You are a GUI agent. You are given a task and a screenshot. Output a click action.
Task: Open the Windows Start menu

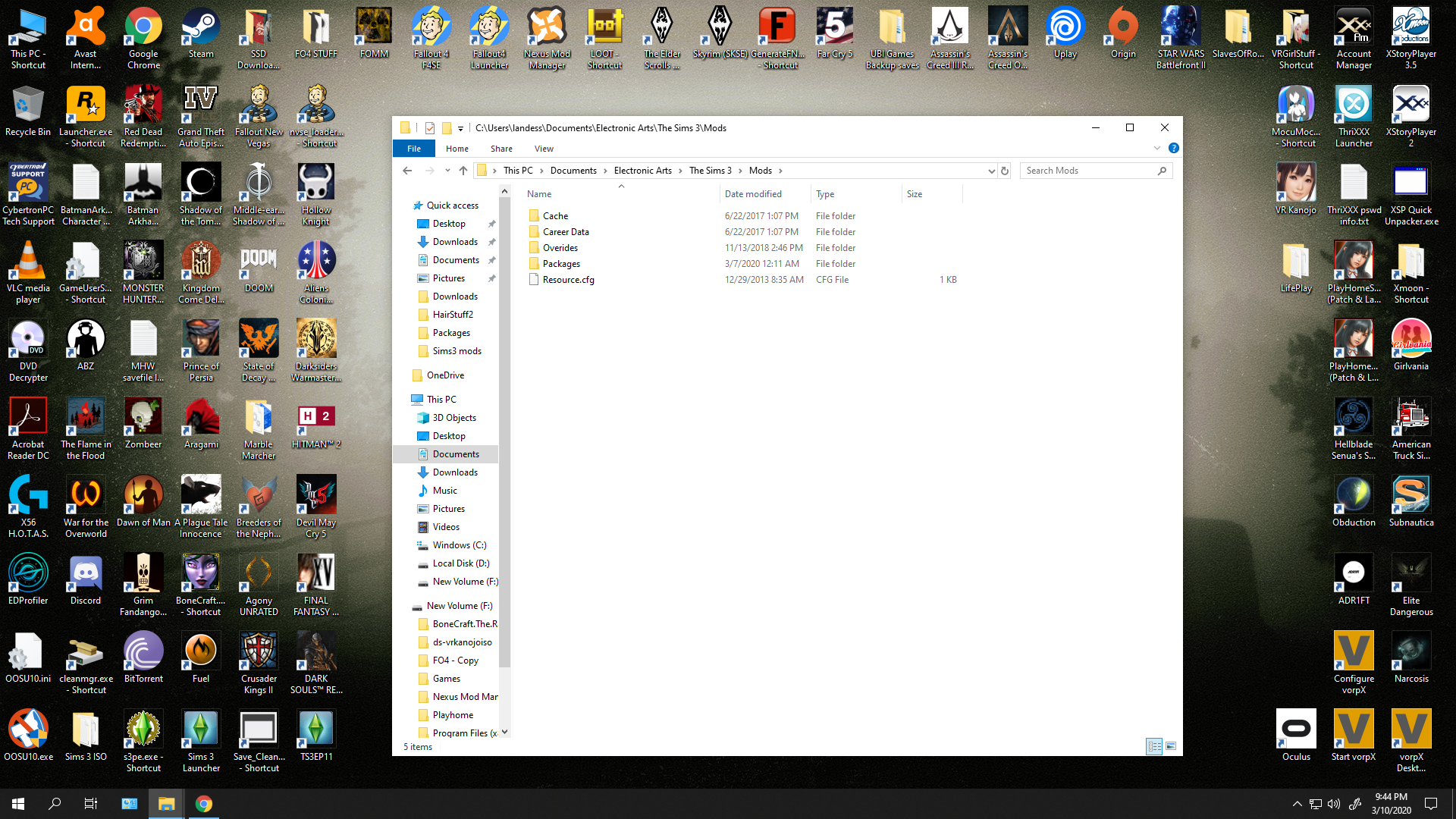[x=18, y=804]
